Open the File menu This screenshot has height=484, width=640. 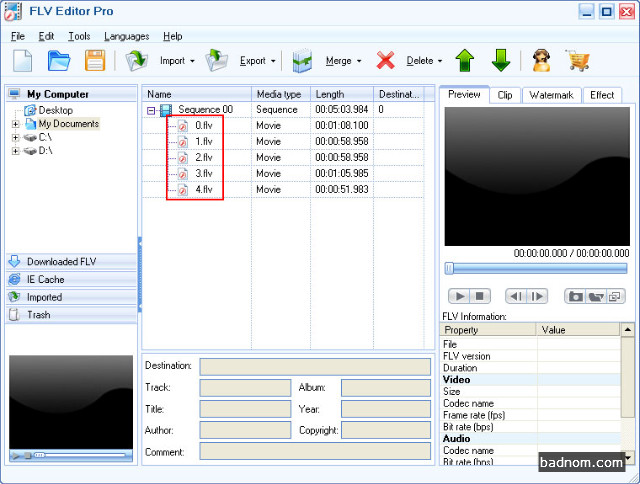pyautogui.click(x=18, y=36)
